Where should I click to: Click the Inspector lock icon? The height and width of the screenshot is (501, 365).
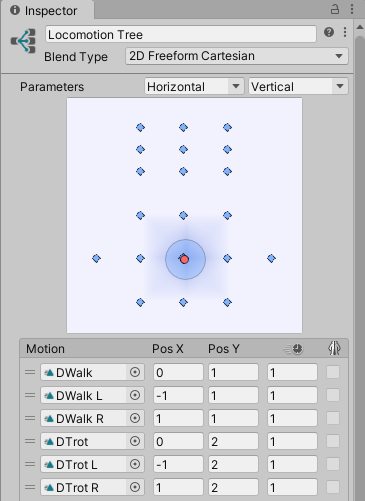335,9
